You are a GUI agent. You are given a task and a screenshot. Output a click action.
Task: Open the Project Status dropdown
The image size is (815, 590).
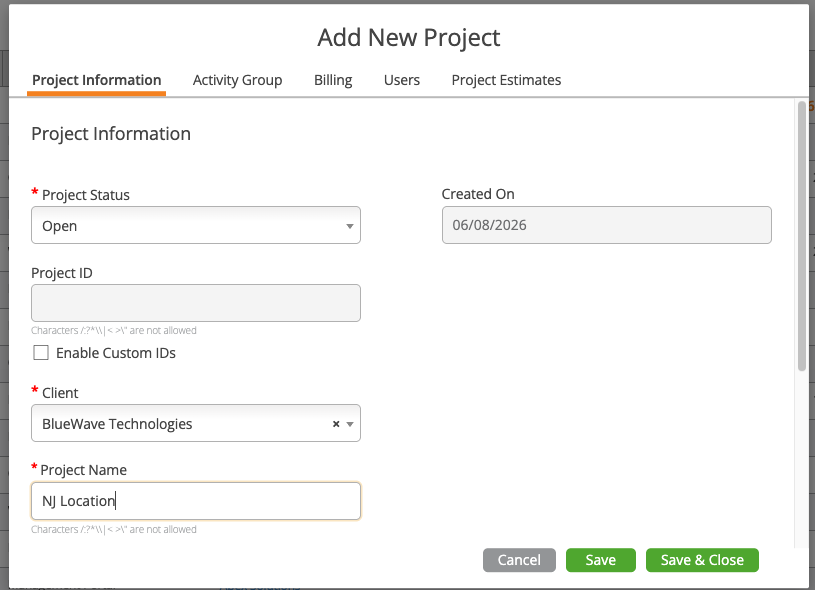[196, 225]
